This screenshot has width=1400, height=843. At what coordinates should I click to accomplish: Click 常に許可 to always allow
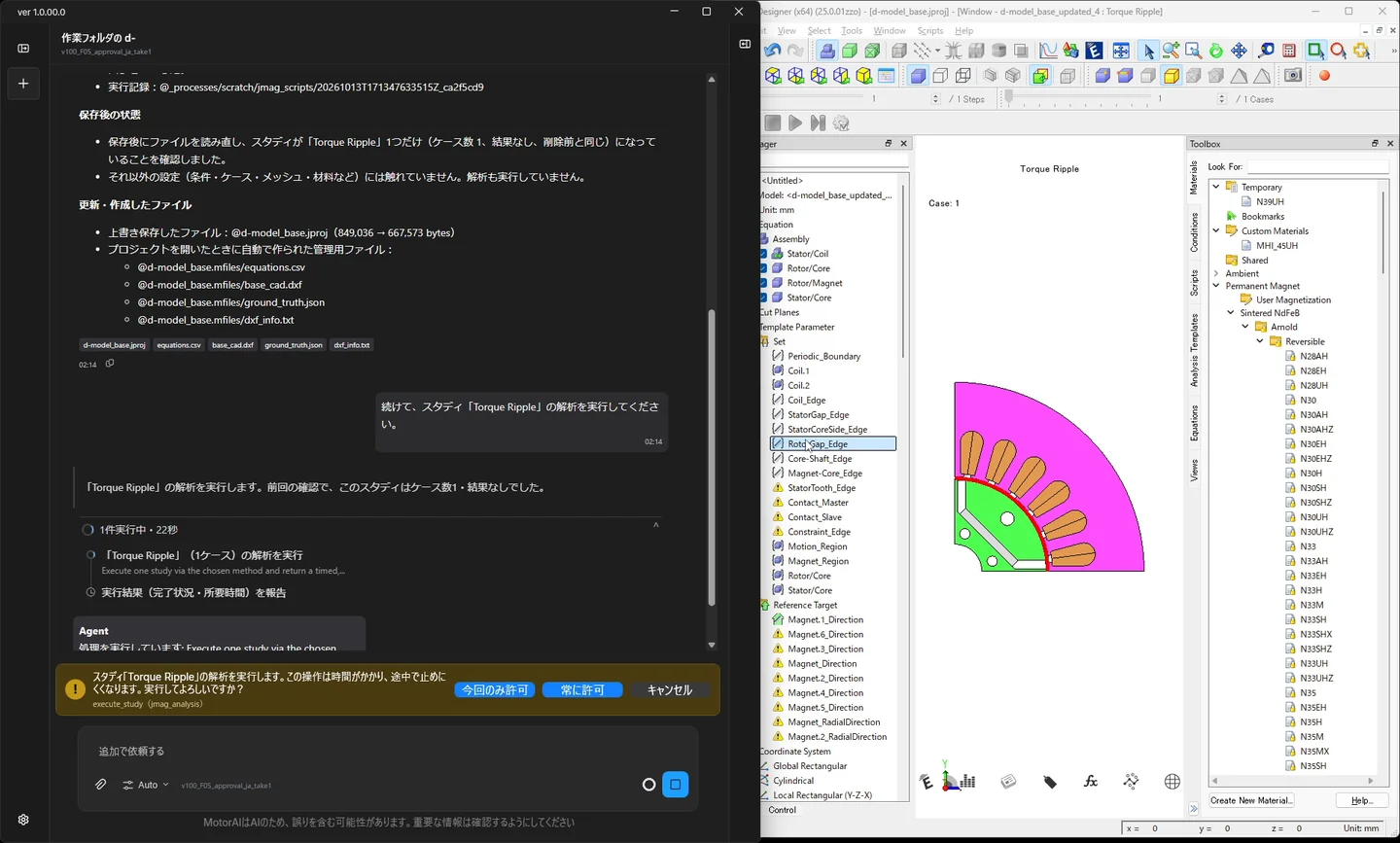click(582, 690)
